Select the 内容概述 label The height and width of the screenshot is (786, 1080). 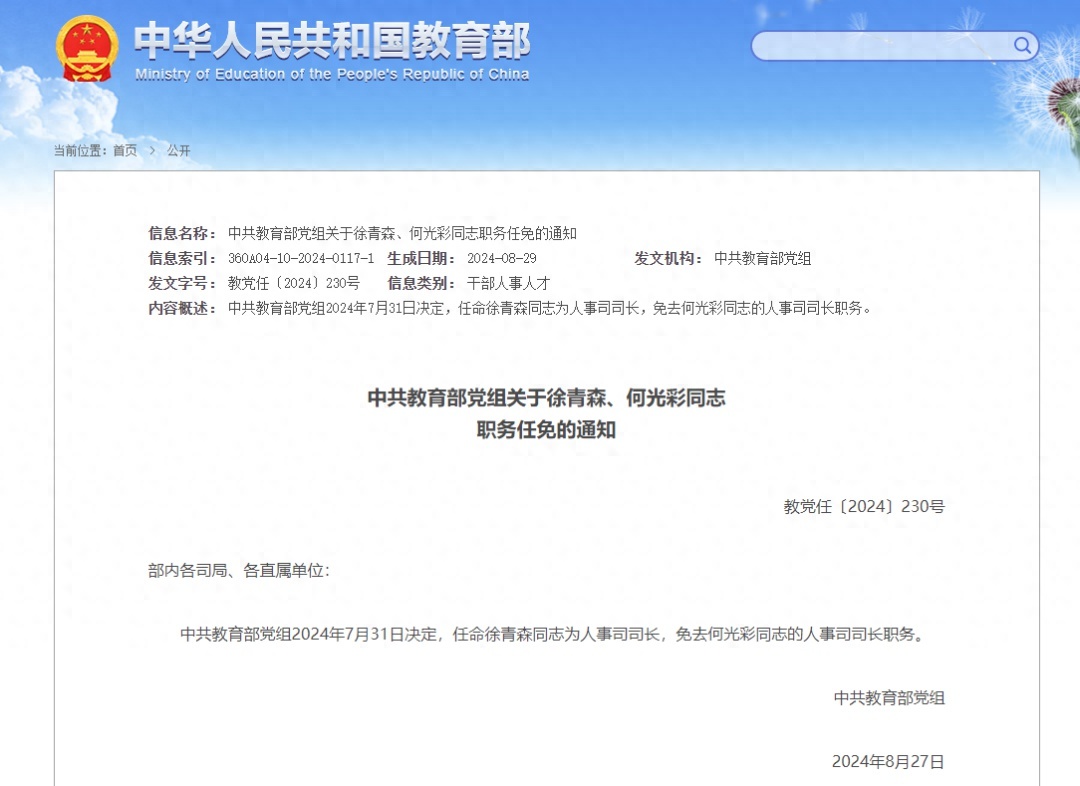(x=183, y=308)
